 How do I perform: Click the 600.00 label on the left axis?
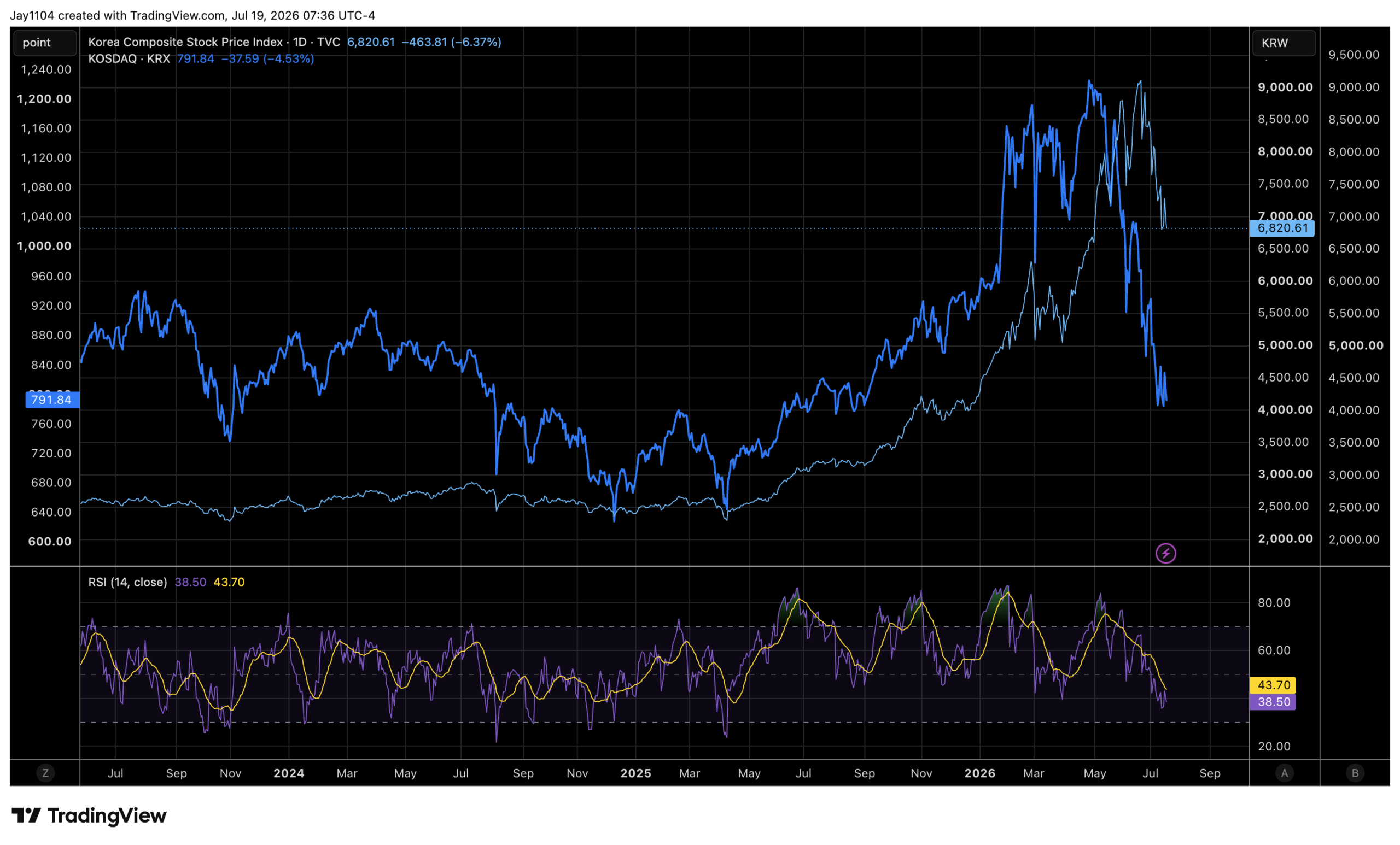(x=50, y=541)
